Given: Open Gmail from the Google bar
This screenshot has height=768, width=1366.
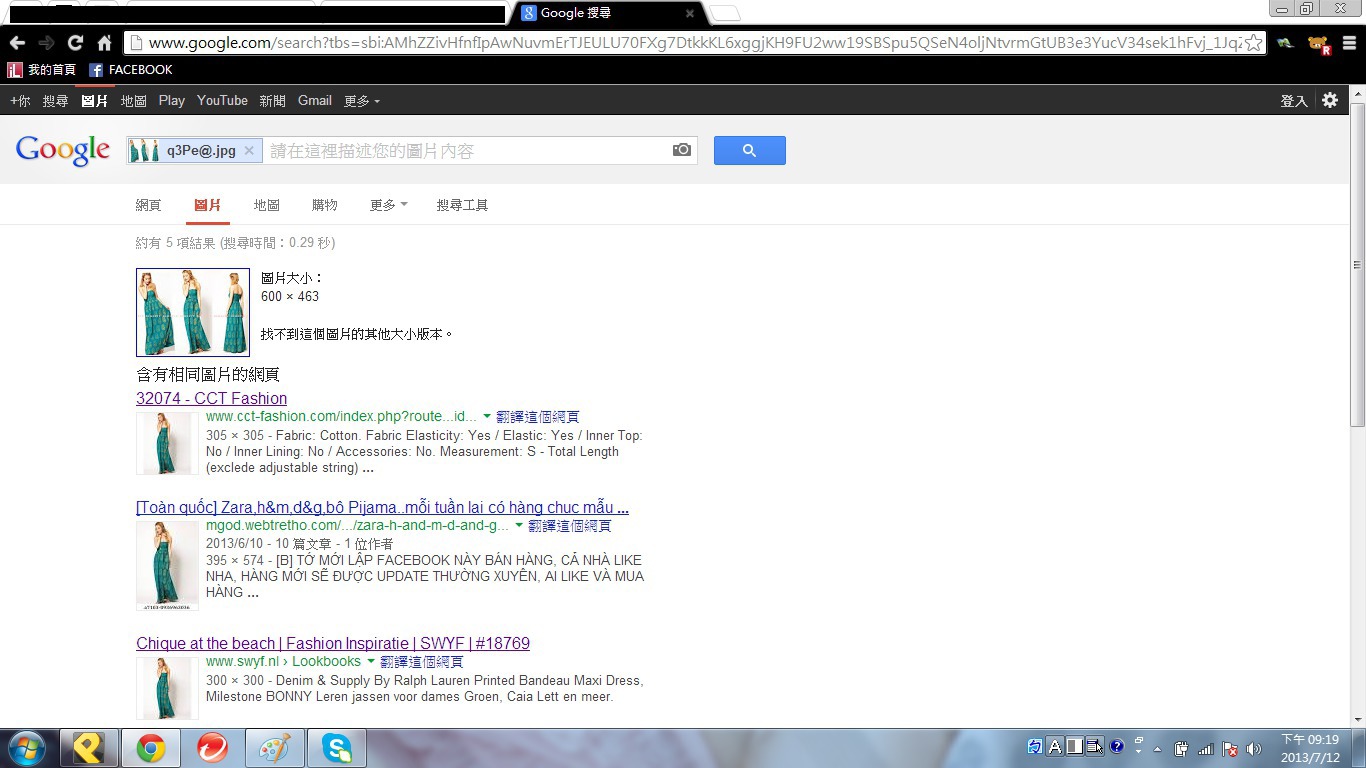Looking at the screenshot, I should click(315, 100).
